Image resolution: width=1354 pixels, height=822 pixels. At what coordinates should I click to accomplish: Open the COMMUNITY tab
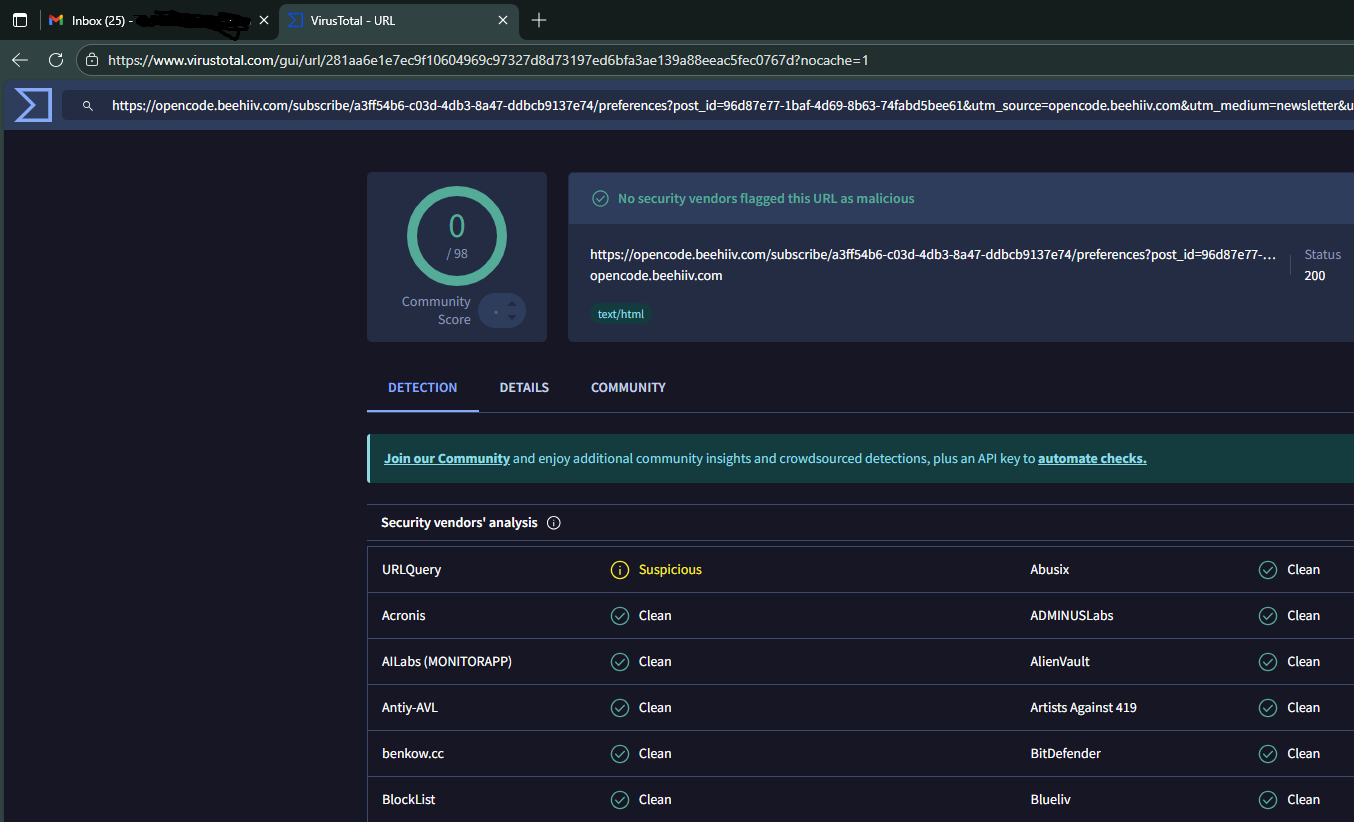click(x=628, y=388)
